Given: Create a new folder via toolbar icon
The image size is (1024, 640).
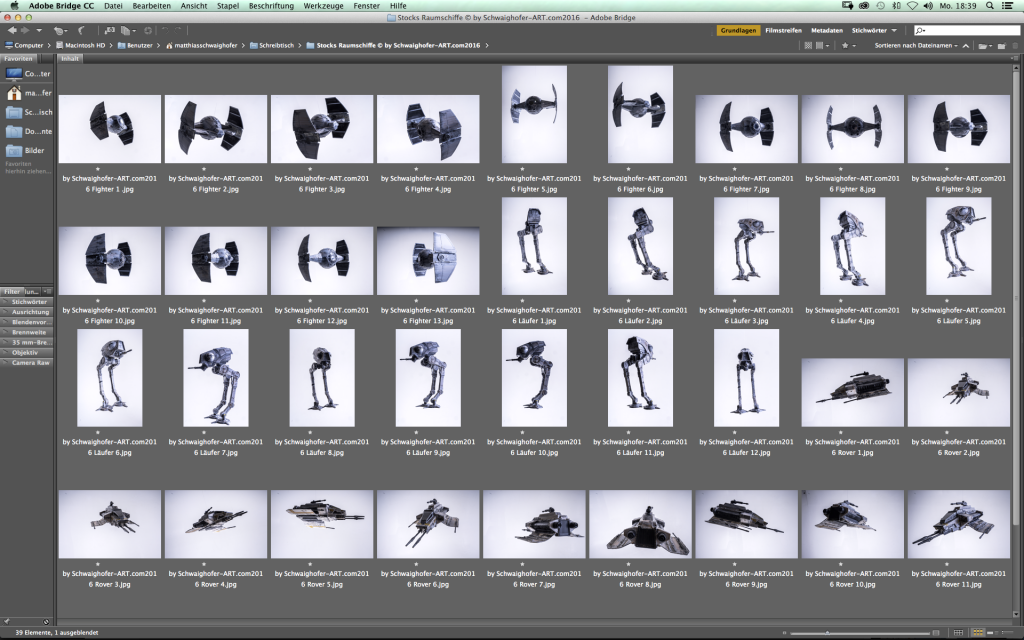Looking at the screenshot, I should 1000,46.
